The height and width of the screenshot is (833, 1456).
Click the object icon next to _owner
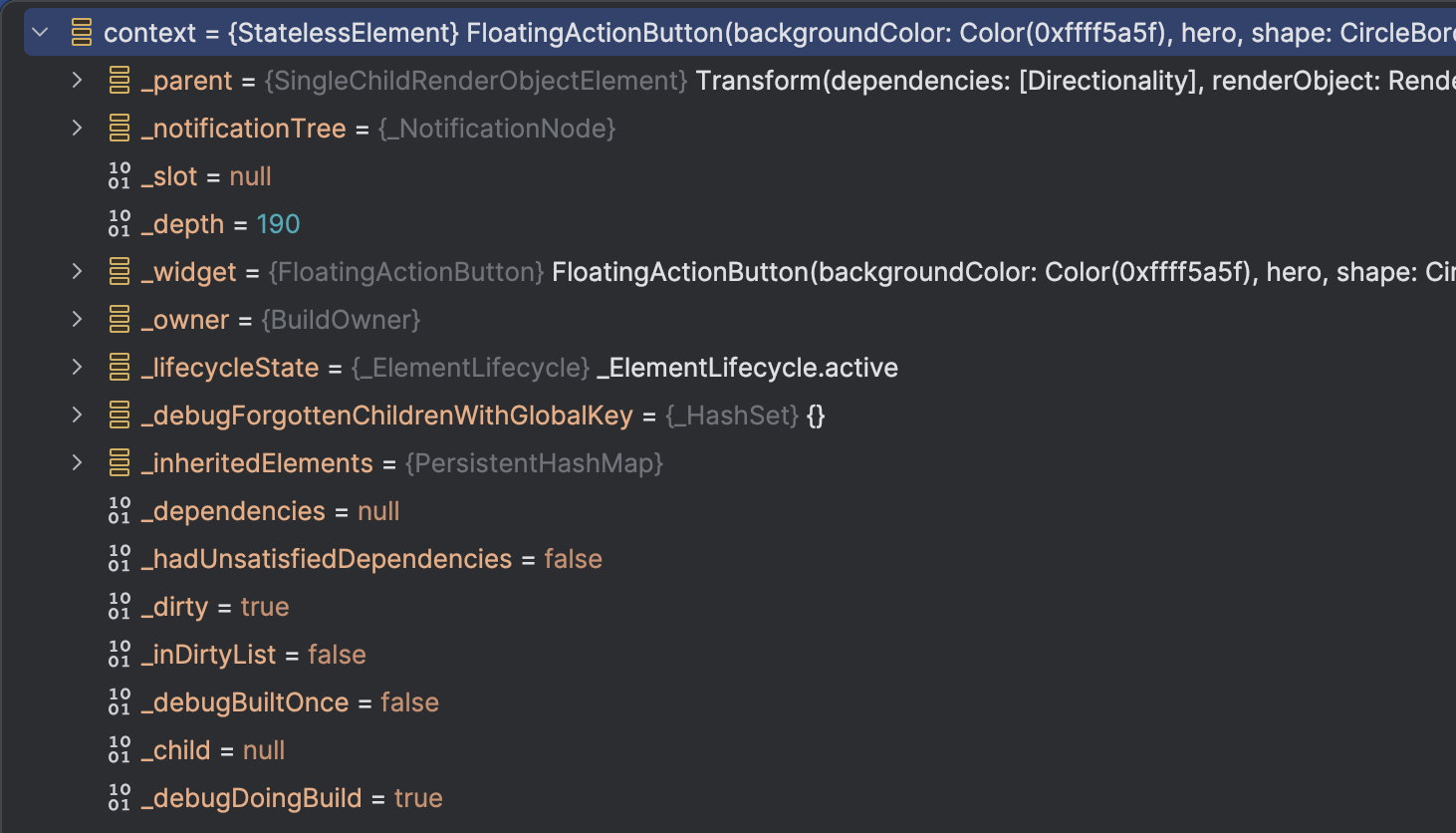[119, 319]
